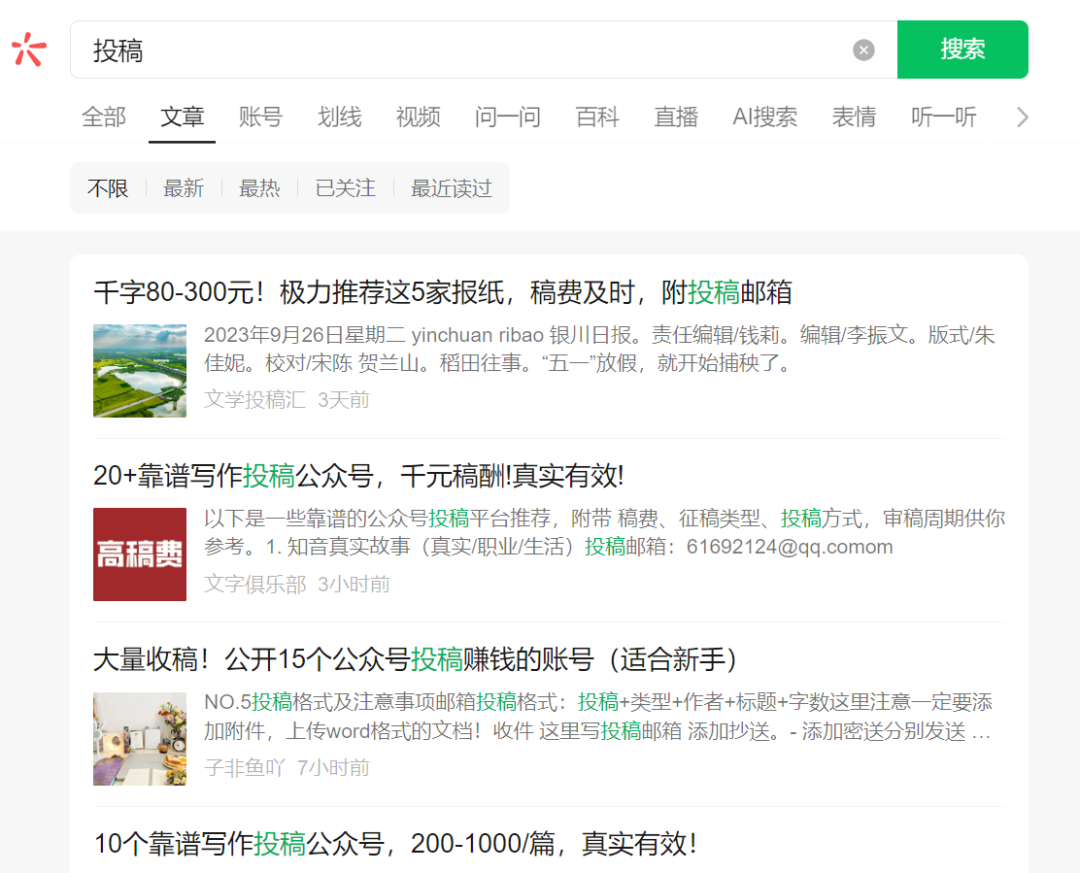Open the 听一听 tab
This screenshot has width=1080, height=873.
pyautogui.click(x=943, y=117)
